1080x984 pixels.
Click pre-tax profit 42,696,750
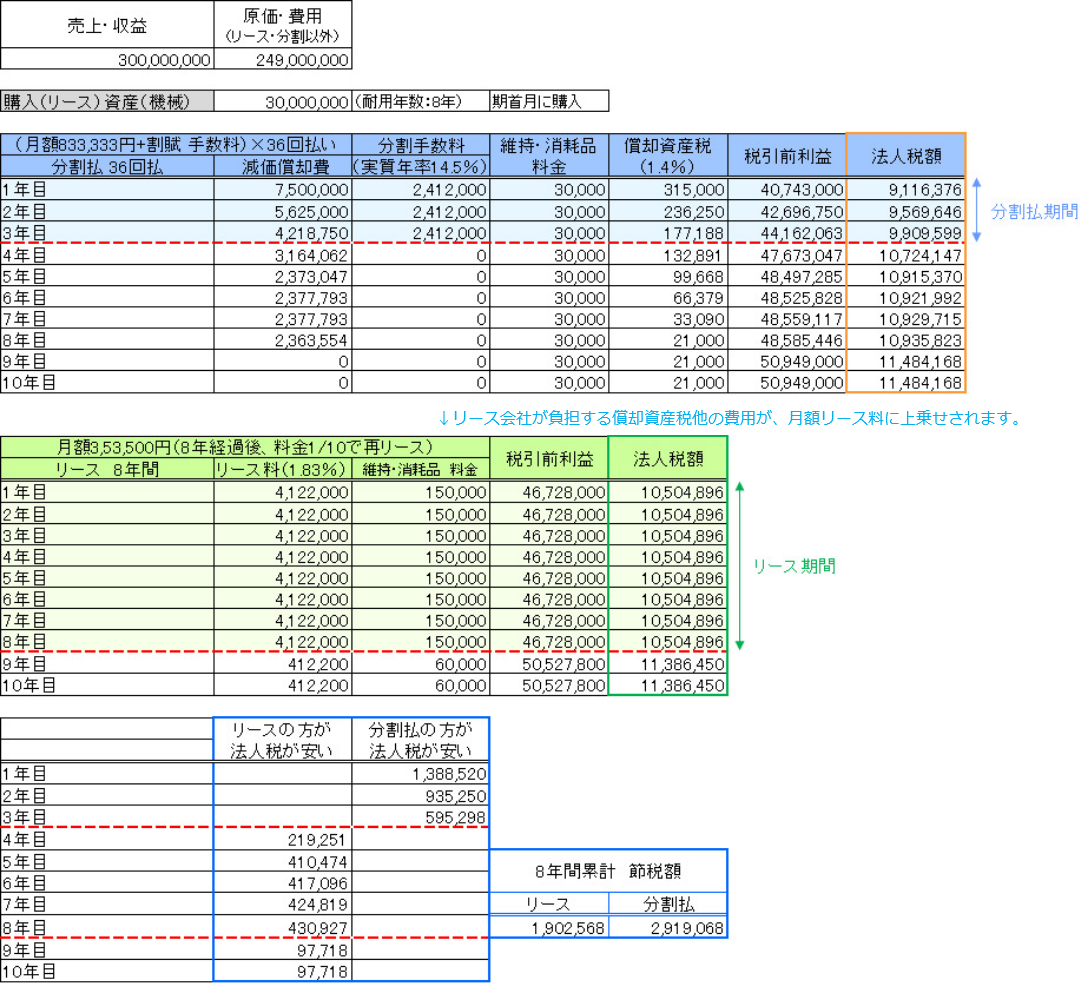tap(787, 211)
